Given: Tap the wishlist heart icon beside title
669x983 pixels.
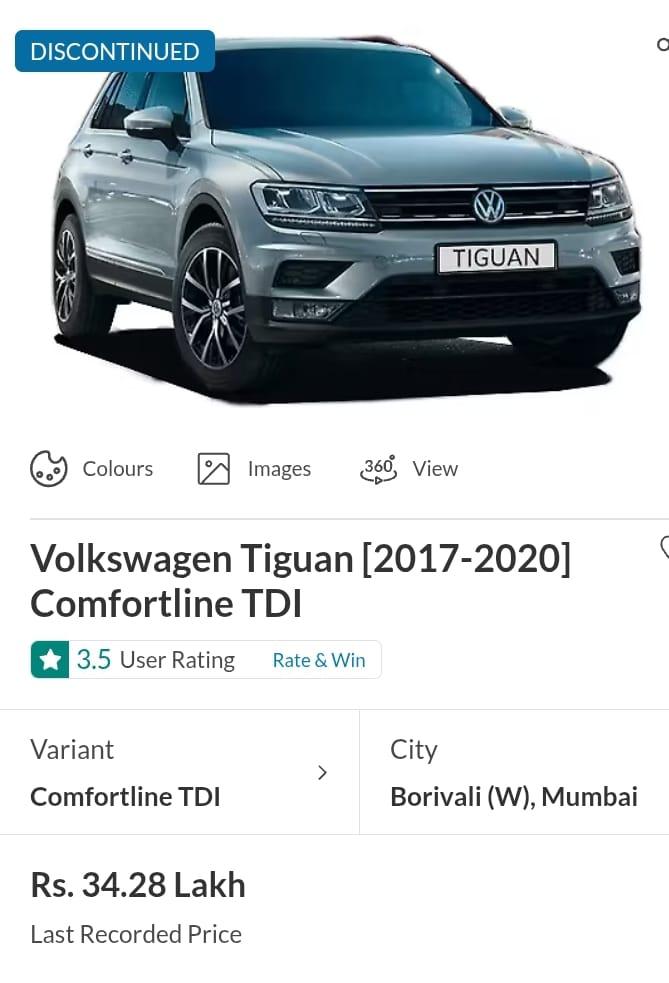Looking at the screenshot, I should pos(665,547).
